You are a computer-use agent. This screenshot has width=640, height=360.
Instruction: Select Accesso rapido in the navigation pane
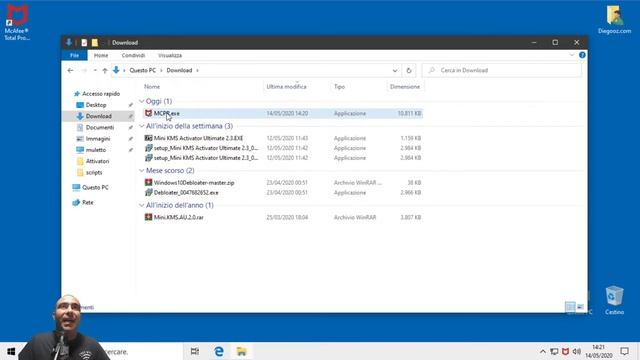pos(101,93)
